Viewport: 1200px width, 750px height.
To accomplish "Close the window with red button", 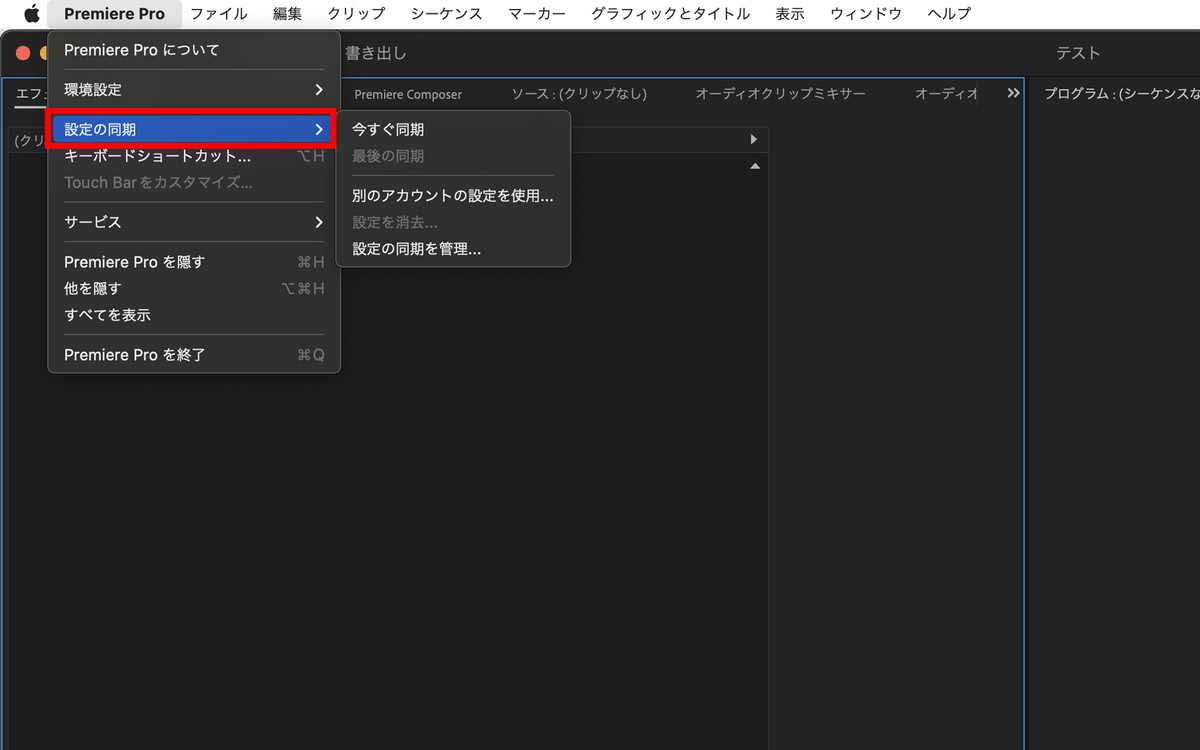I will [23, 53].
